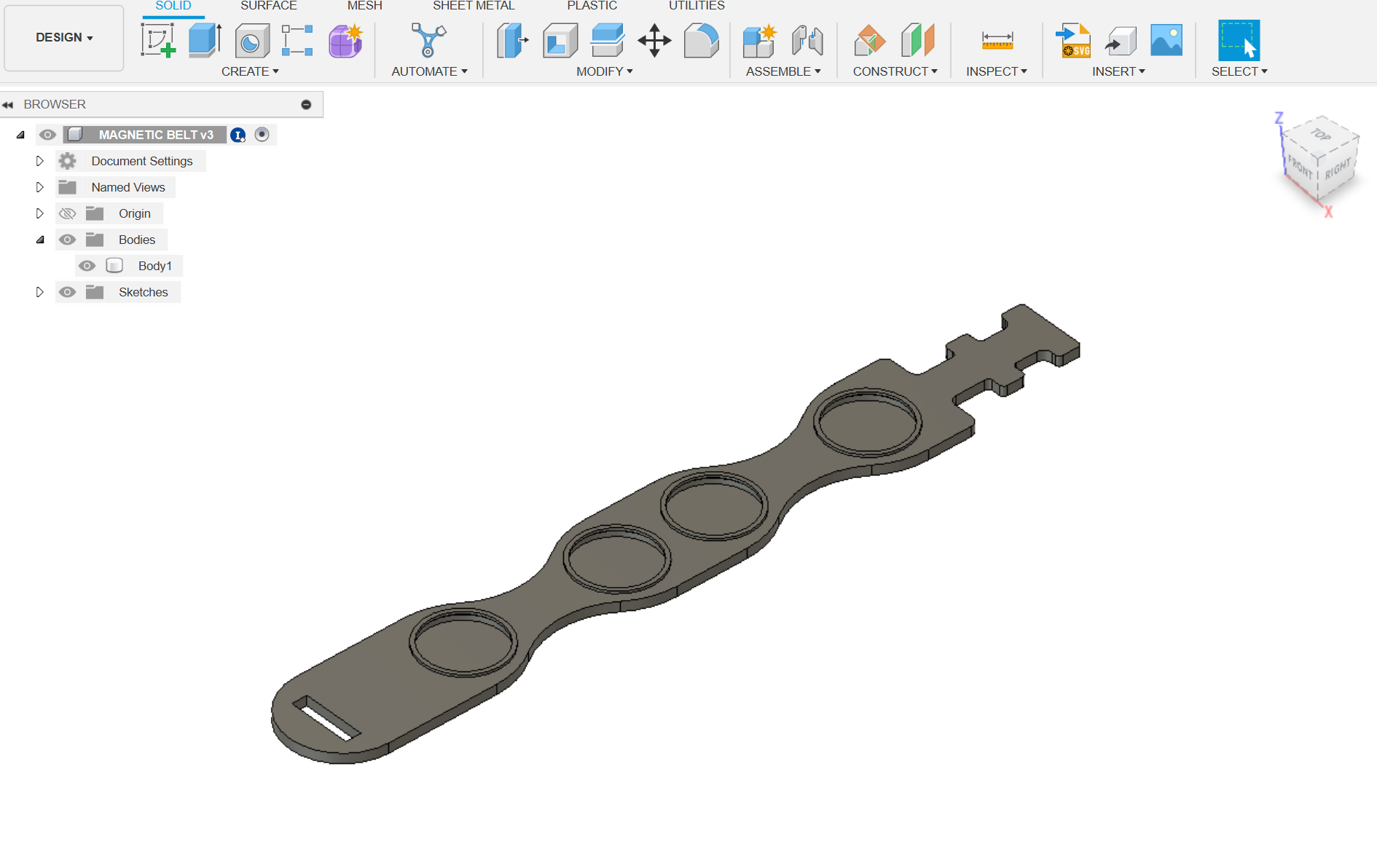Switch to the SURFACE tab
The width and height of the screenshot is (1377, 868).
(268, 6)
